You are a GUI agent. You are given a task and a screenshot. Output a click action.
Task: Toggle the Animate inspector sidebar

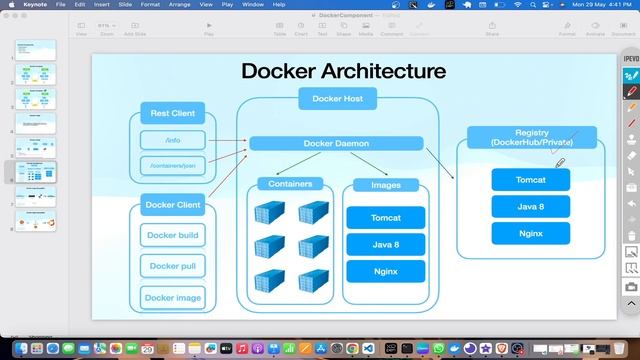[x=595, y=29]
